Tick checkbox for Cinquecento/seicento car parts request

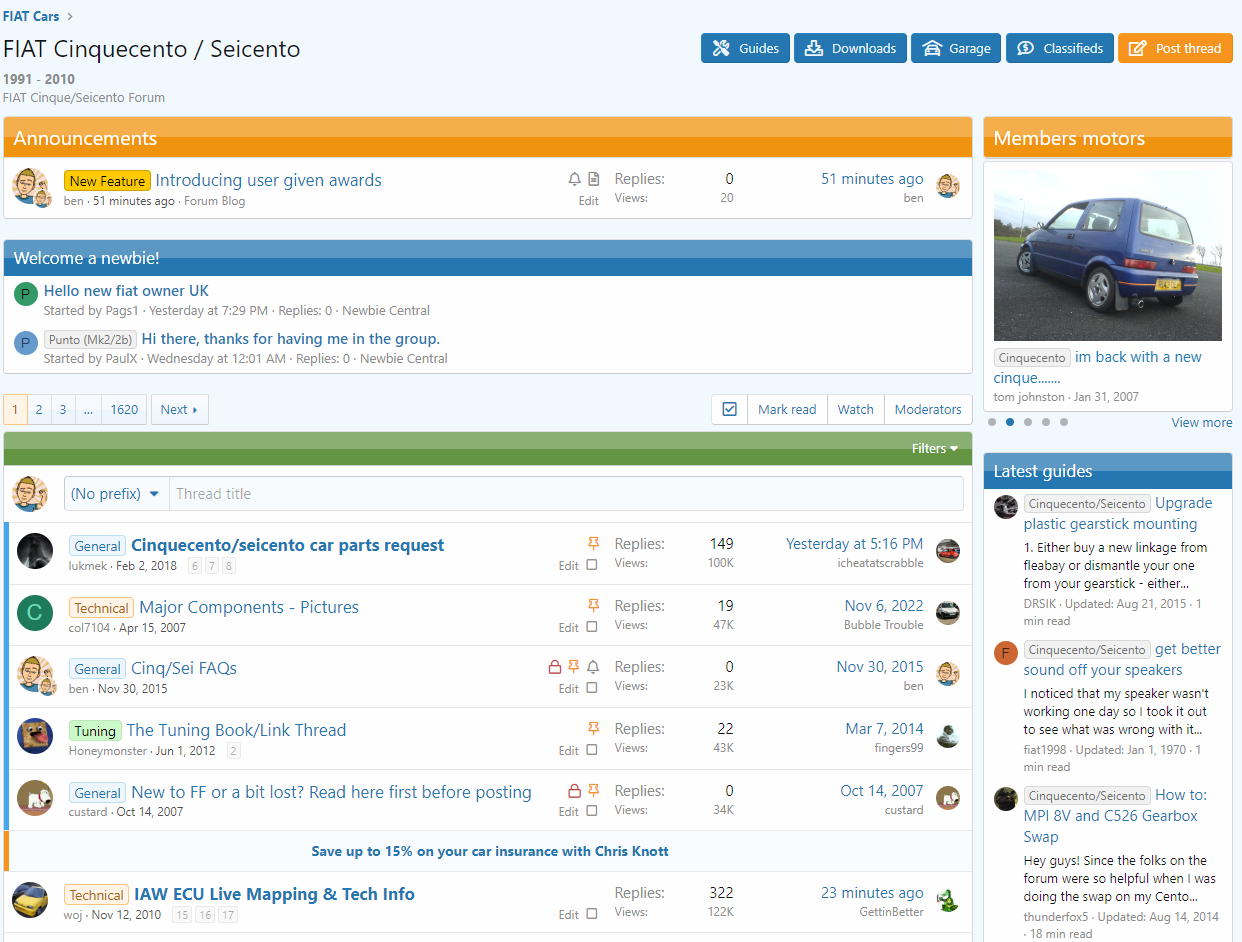(592, 565)
